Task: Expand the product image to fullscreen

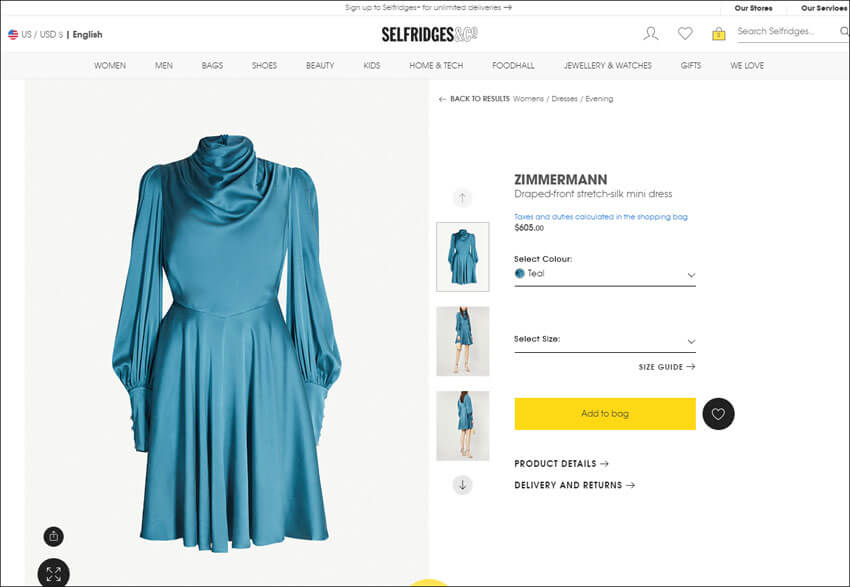Action: click(x=54, y=573)
